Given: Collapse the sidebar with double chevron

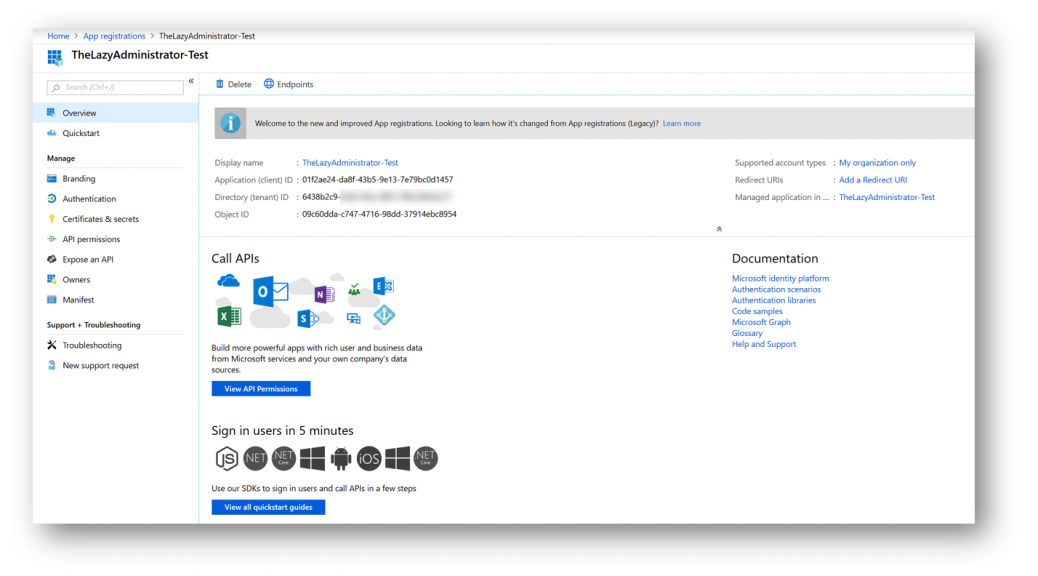Looking at the screenshot, I should (191, 81).
